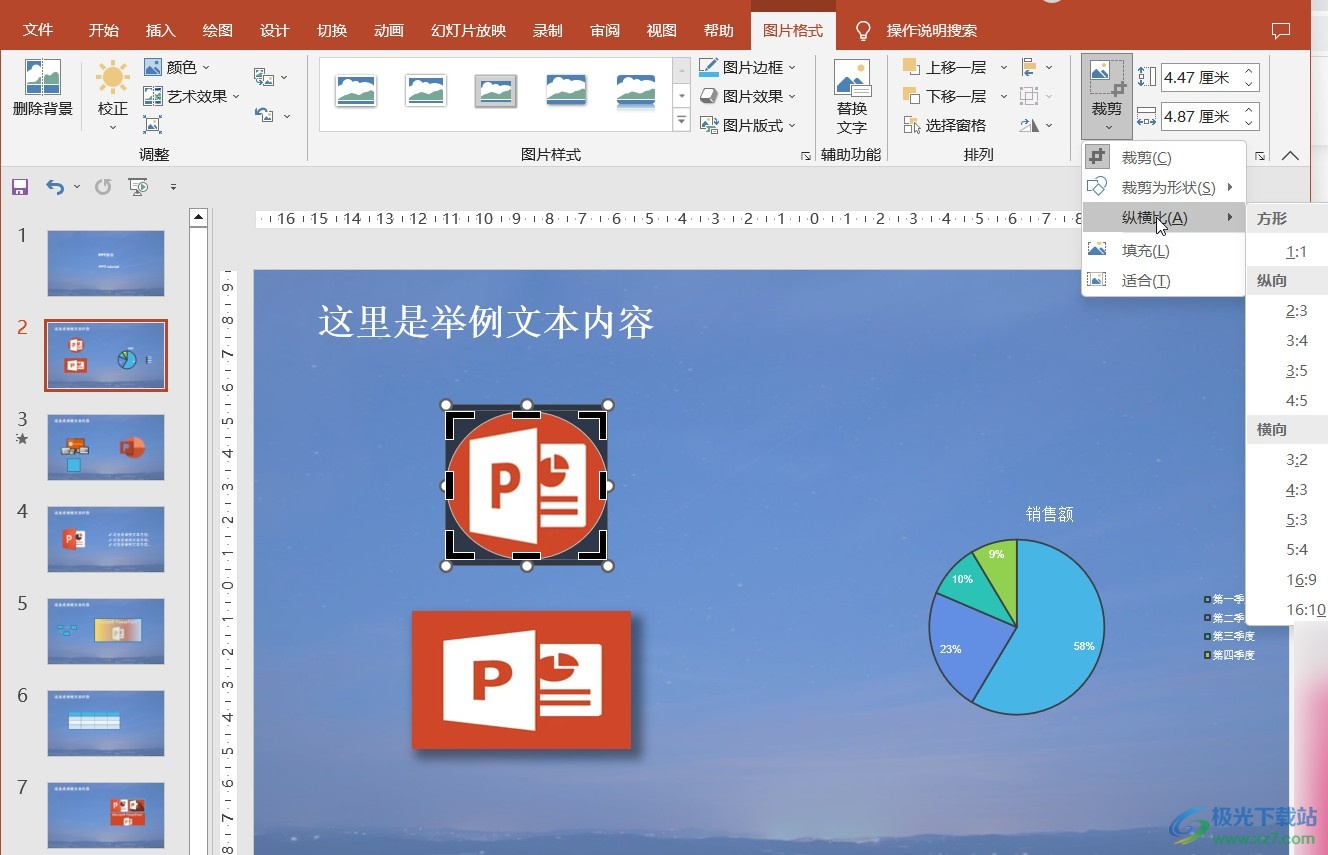Expand the 图片版式 dropdown arrow
Screen dimensions: 1328x855
(x=792, y=126)
